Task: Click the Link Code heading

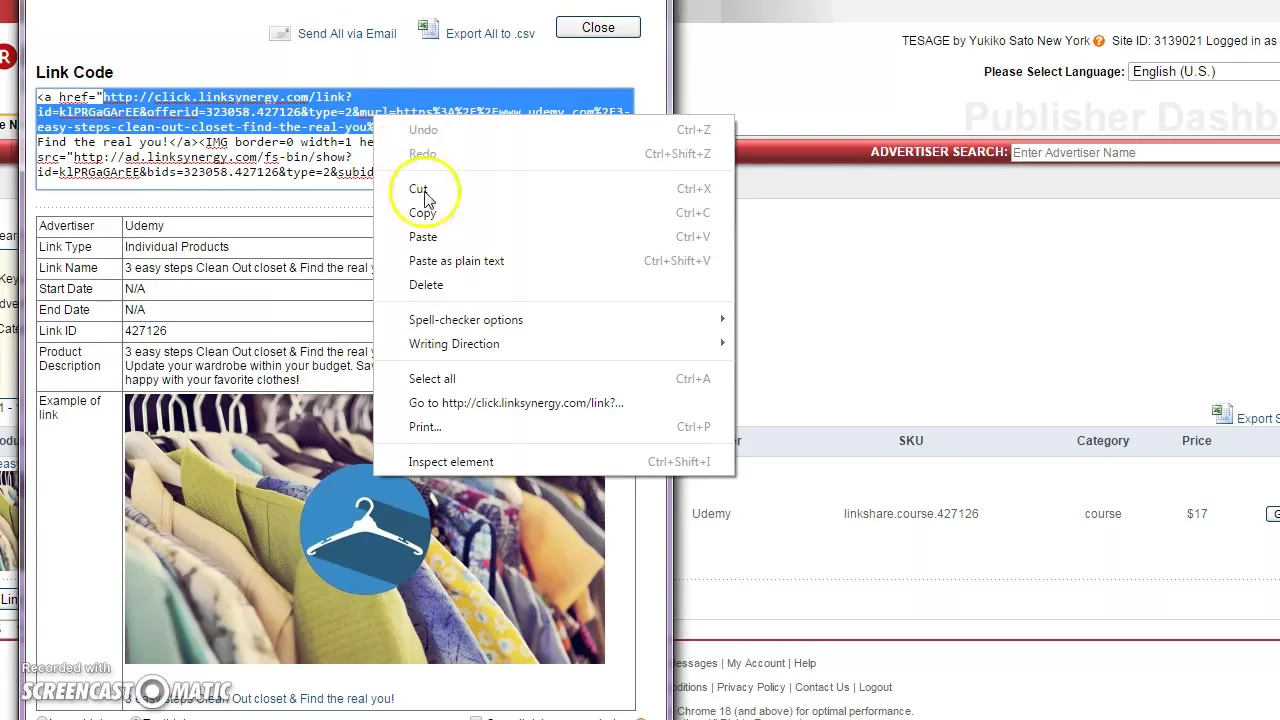Action: coord(75,73)
